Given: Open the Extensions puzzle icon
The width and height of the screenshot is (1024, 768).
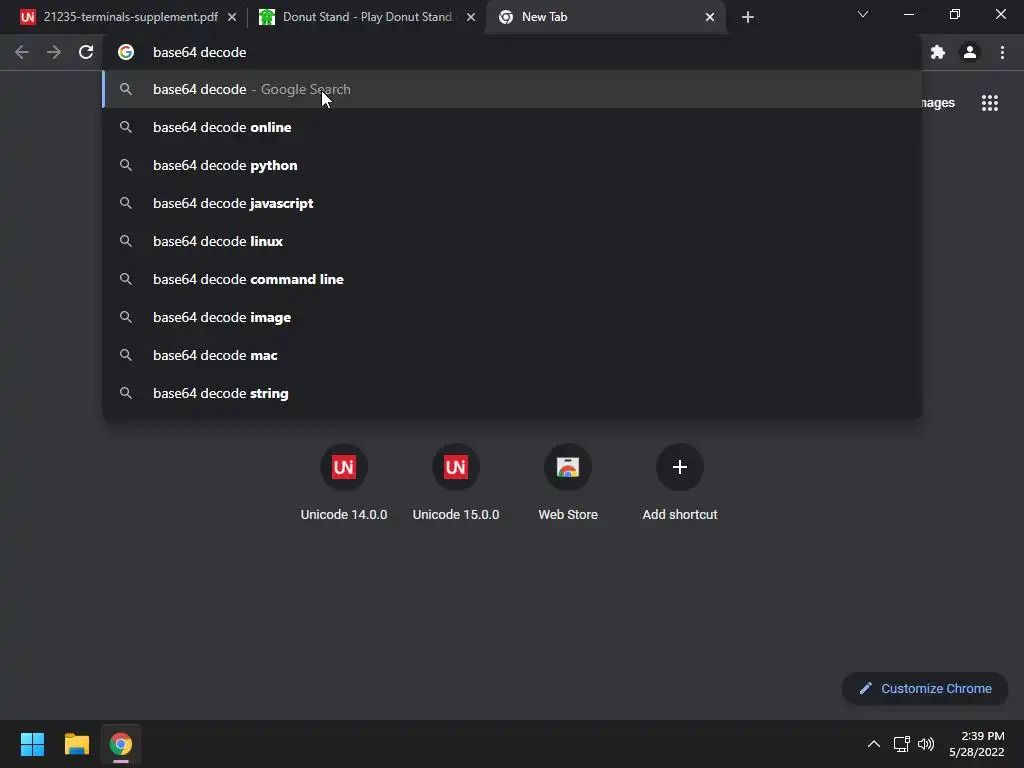Looking at the screenshot, I should pyautogui.click(x=938, y=52).
